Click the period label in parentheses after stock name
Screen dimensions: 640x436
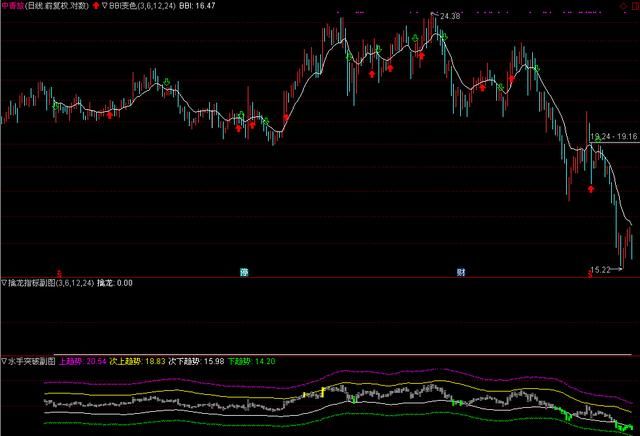[x=57, y=6]
